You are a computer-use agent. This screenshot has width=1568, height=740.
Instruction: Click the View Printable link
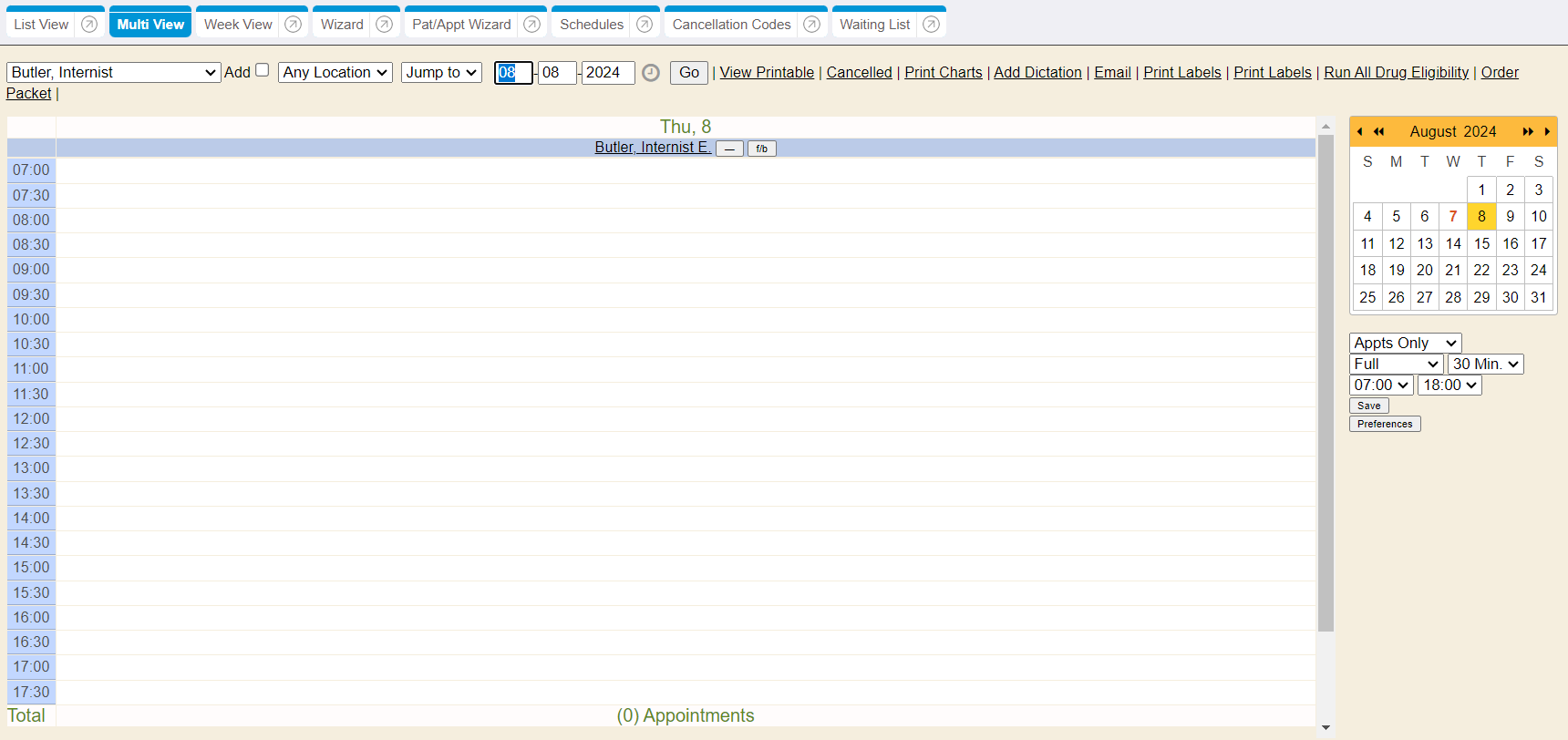pos(767,73)
